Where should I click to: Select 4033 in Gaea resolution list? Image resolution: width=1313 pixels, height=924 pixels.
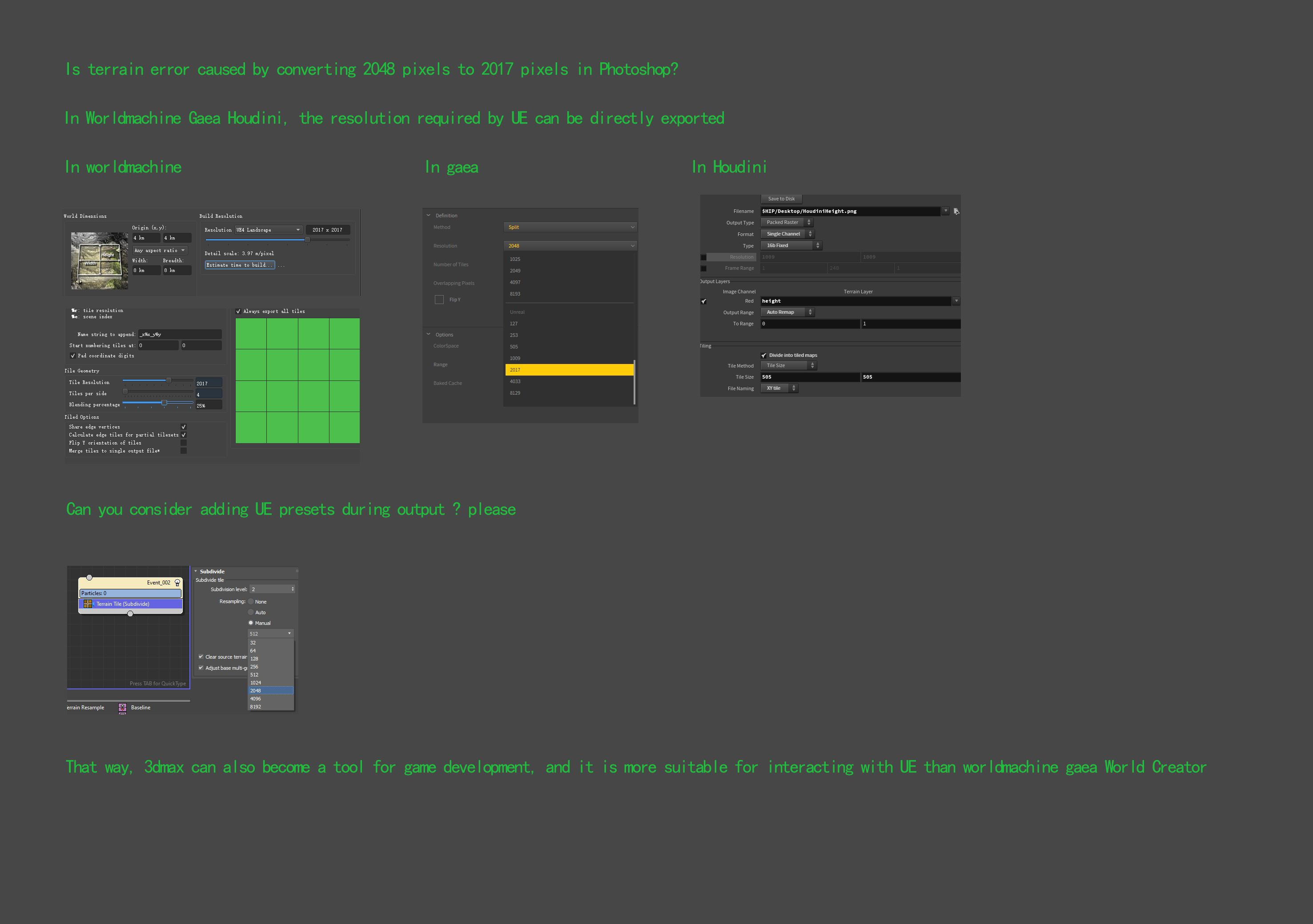pyautogui.click(x=569, y=381)
